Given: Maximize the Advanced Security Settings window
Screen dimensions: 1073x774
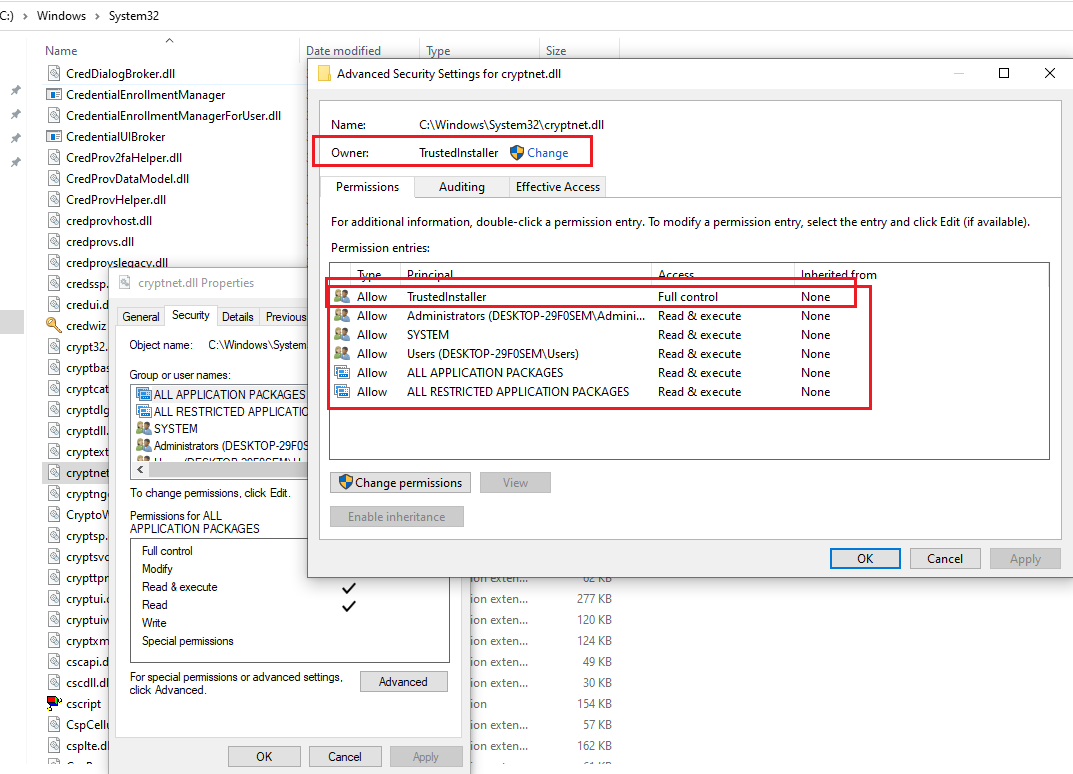Looking at the screenshot, I should [1004, 73].
